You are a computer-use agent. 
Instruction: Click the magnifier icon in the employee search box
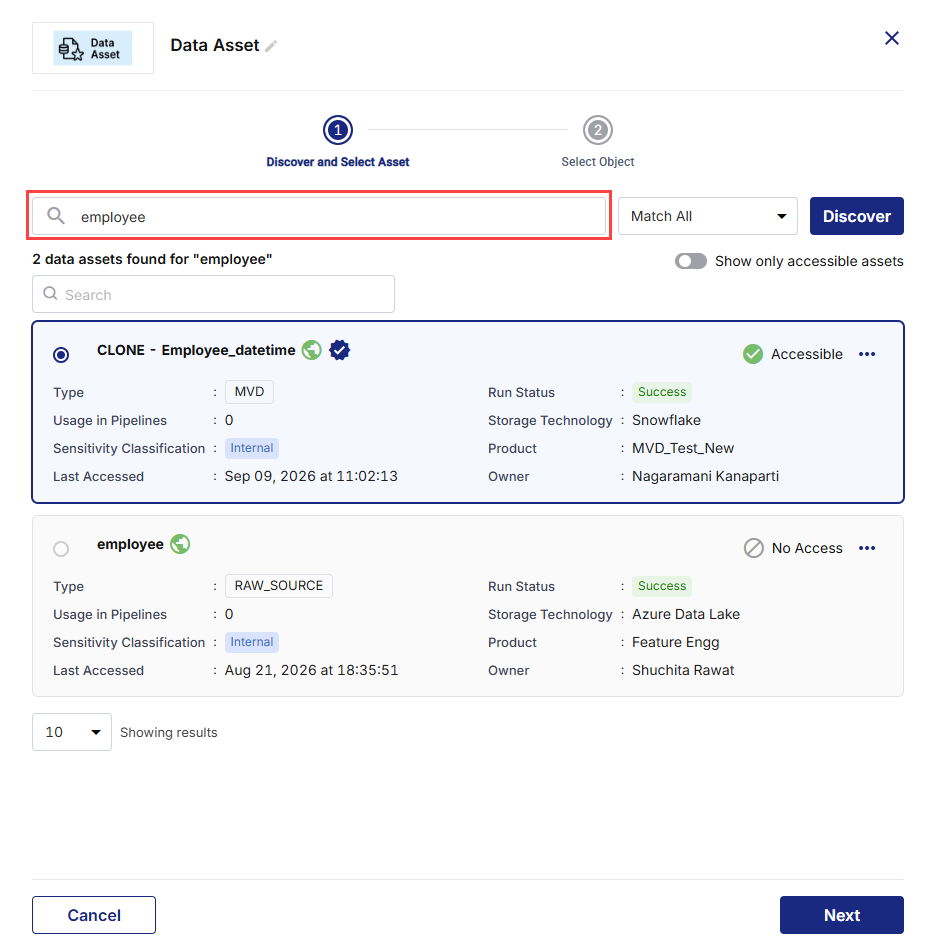pyautogui.click(x=56, y=215)
